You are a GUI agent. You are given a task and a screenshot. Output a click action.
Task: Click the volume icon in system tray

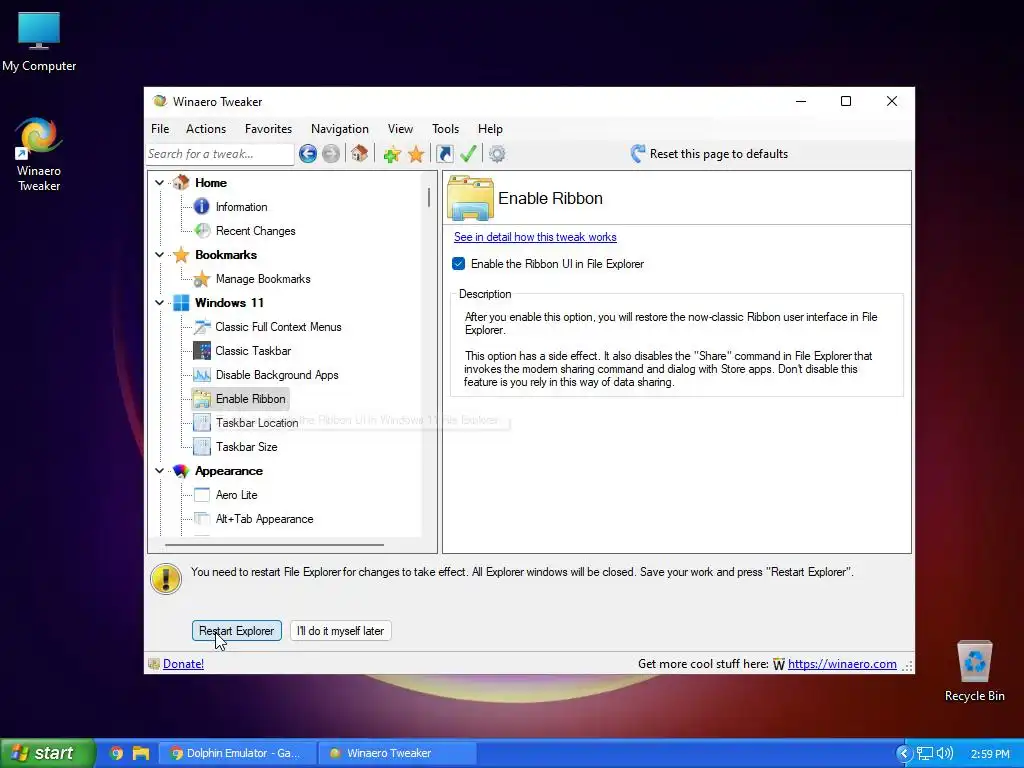click(944, 753)
